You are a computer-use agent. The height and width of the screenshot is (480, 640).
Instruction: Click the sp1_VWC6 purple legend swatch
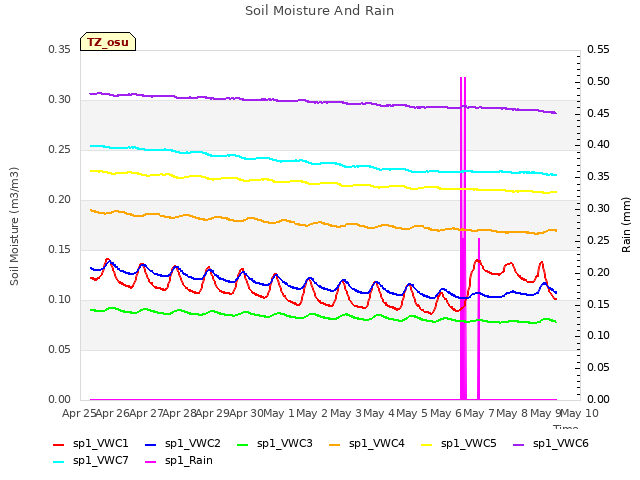(518, 444)
